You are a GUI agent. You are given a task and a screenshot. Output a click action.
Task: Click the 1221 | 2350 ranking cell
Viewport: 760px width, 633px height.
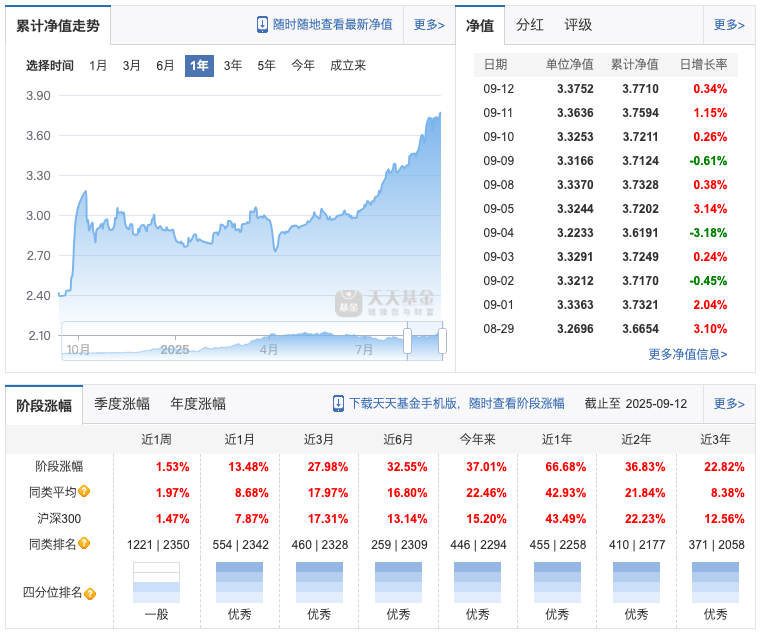pos(158,545)
